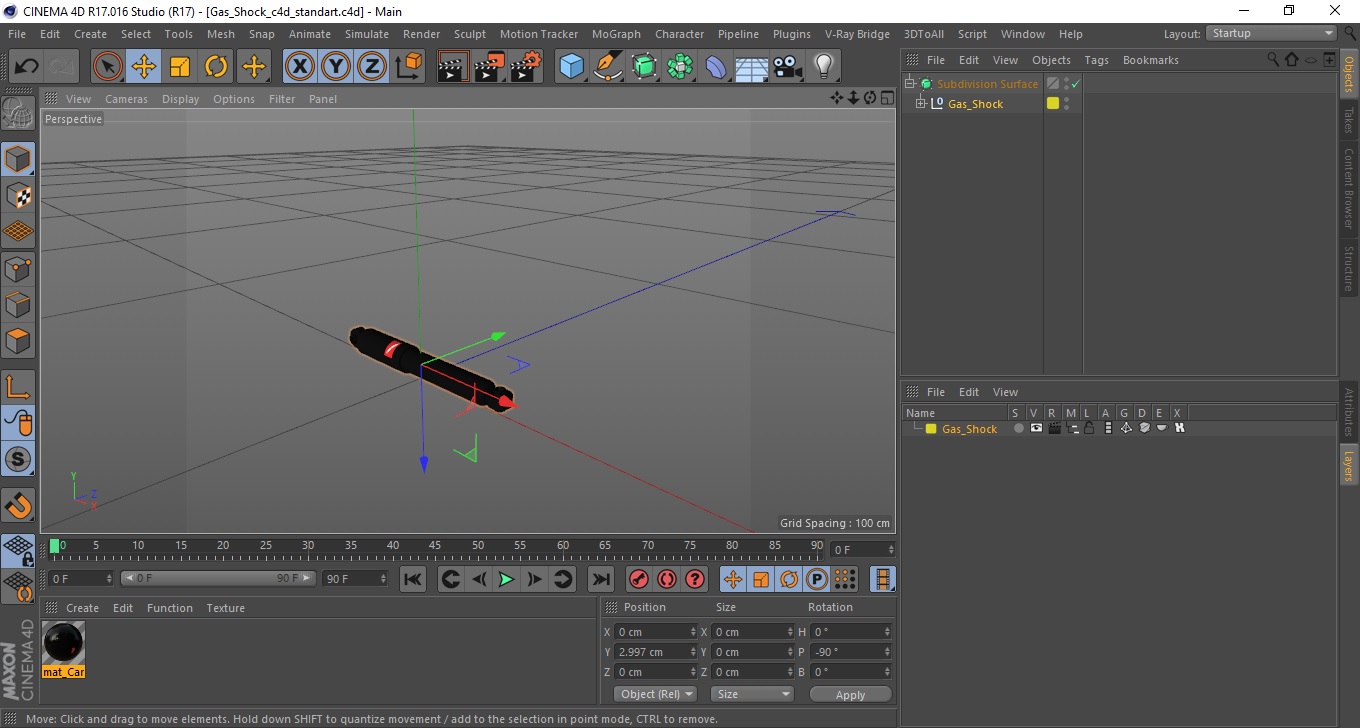Activate the Rotate tool
The image size is (1360, 728).
coord(216,67)
